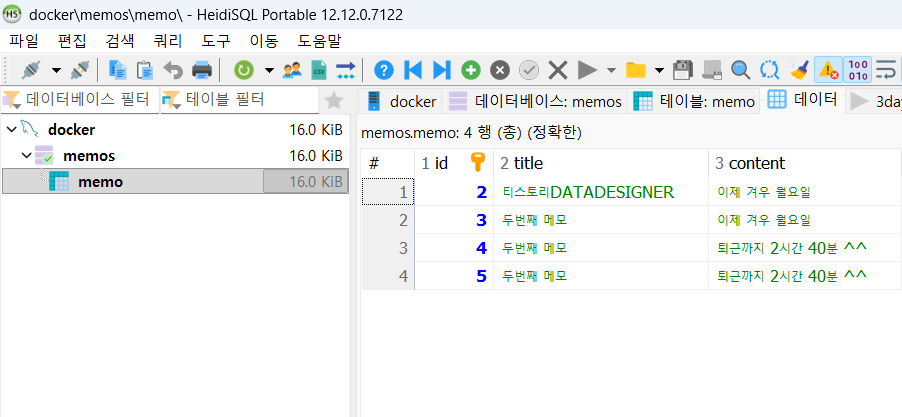Collapse the docker tree node chevron

pos(10,129)
